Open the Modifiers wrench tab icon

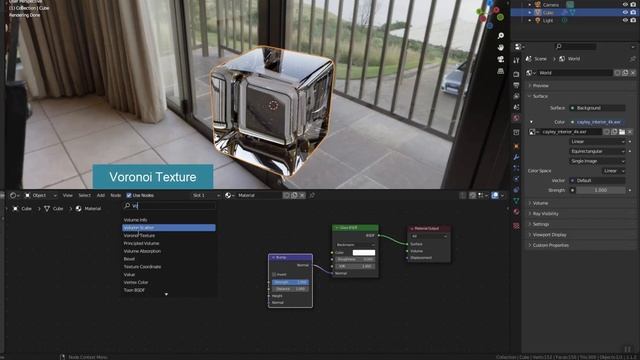[x=516, y=157]
